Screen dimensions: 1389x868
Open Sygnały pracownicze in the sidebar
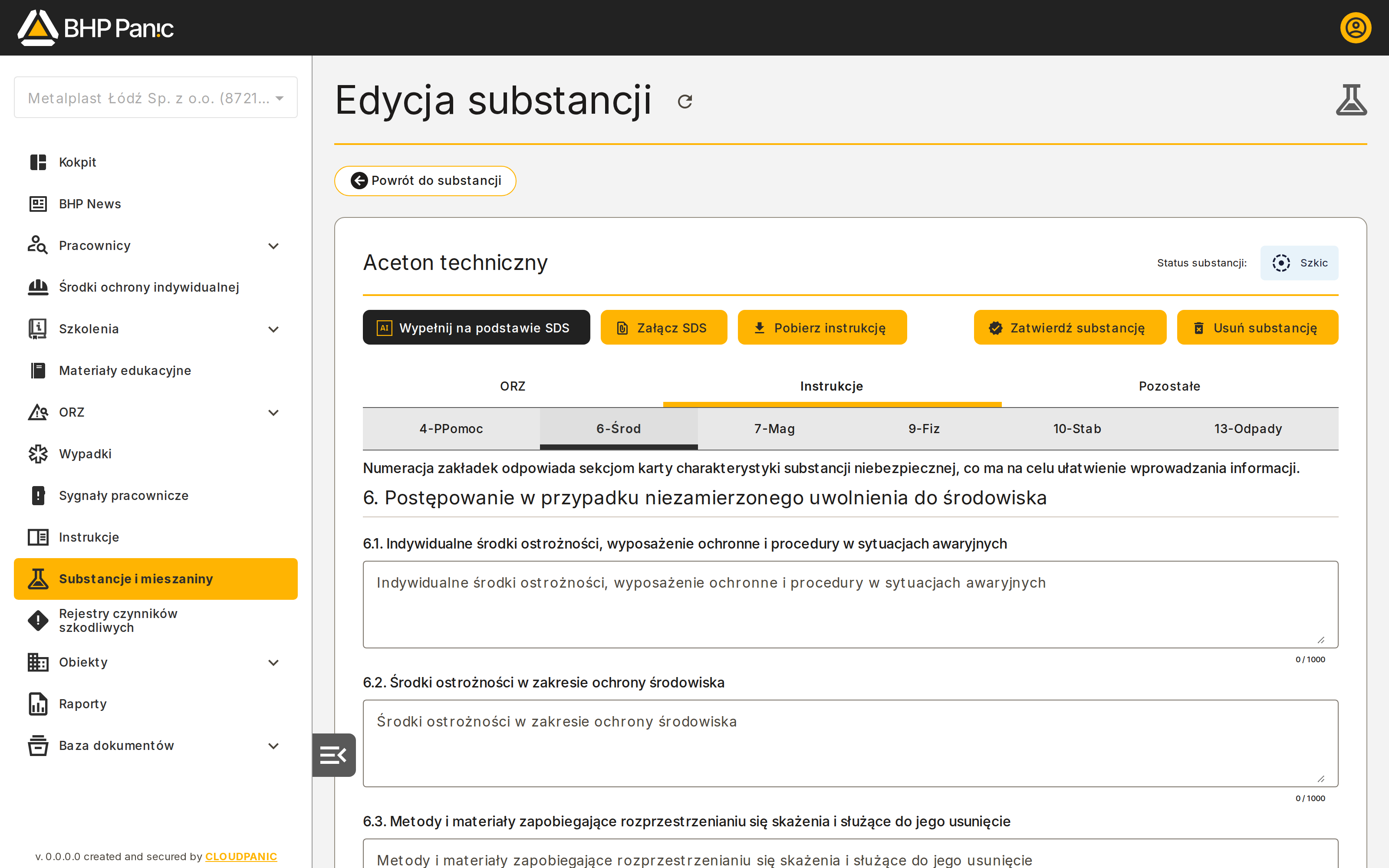[x=155, y=496]
